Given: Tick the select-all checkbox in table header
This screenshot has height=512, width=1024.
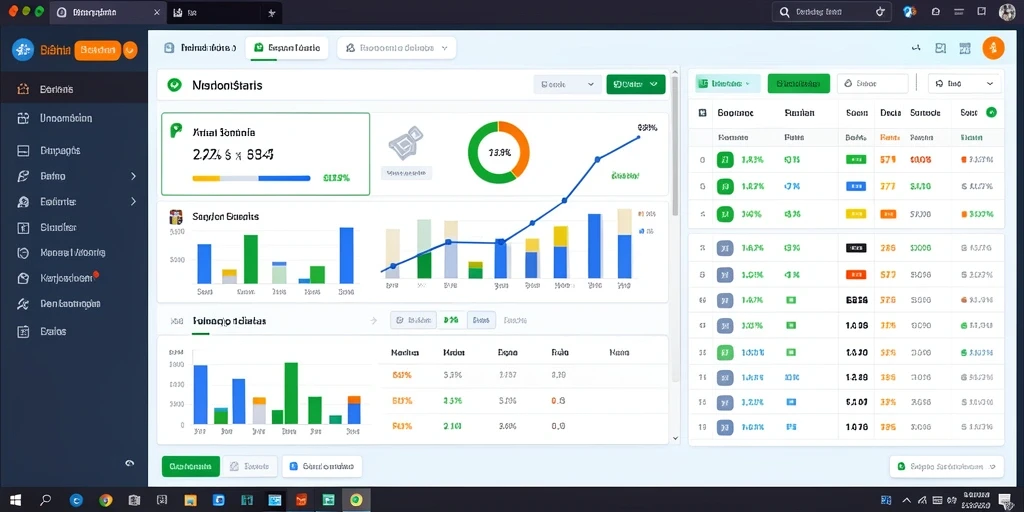Looking at the screenshot, I should click(703, 112).
